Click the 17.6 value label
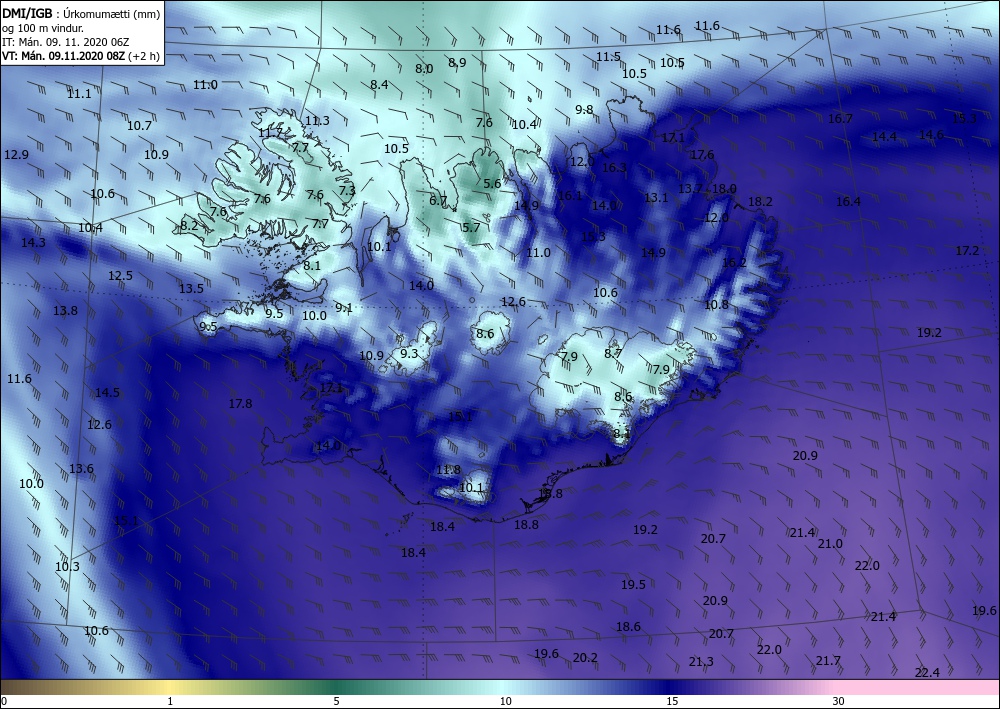 (702, 155)
